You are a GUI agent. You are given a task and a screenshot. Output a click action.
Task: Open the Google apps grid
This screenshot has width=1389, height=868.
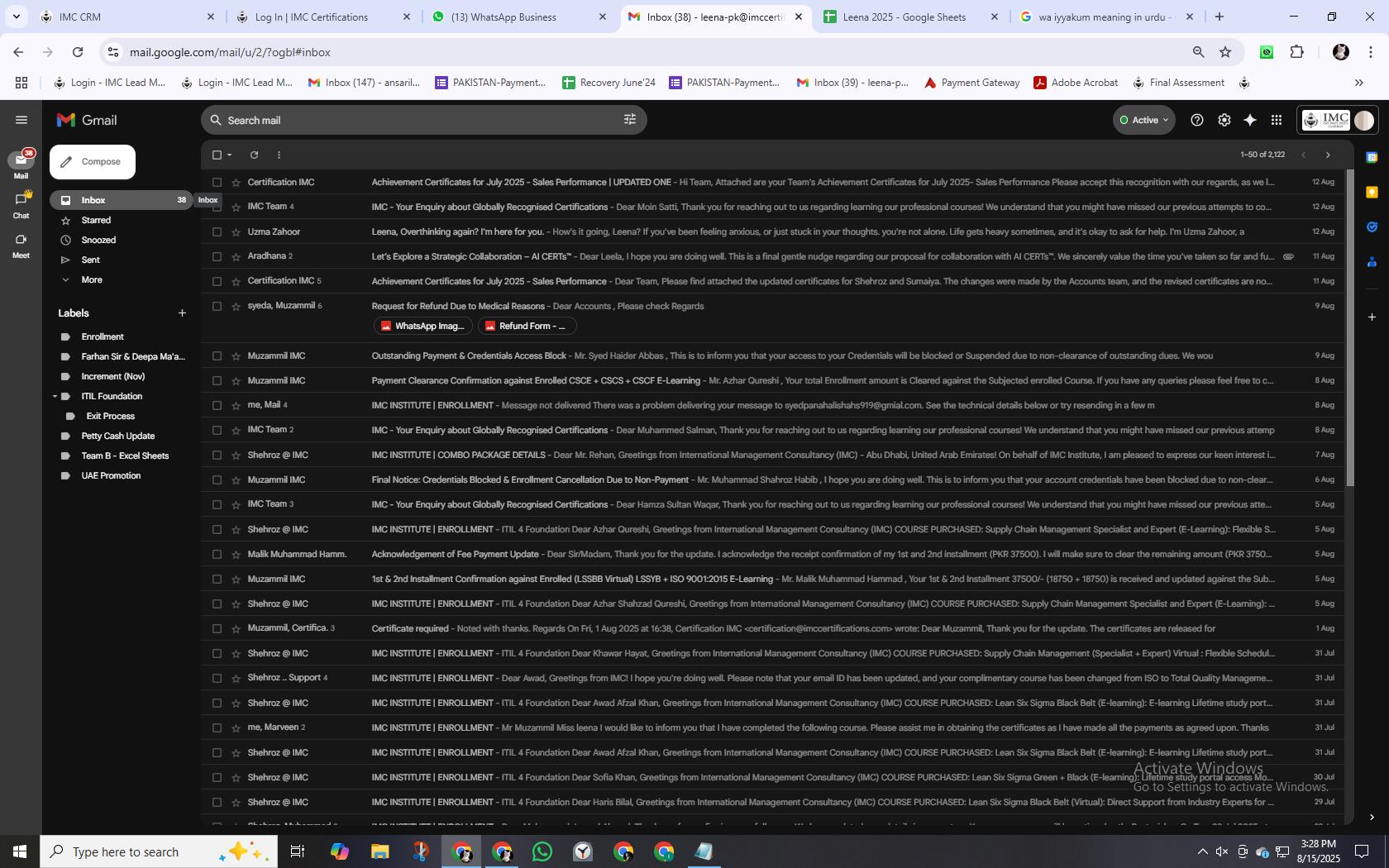[x=1277, y=120]
